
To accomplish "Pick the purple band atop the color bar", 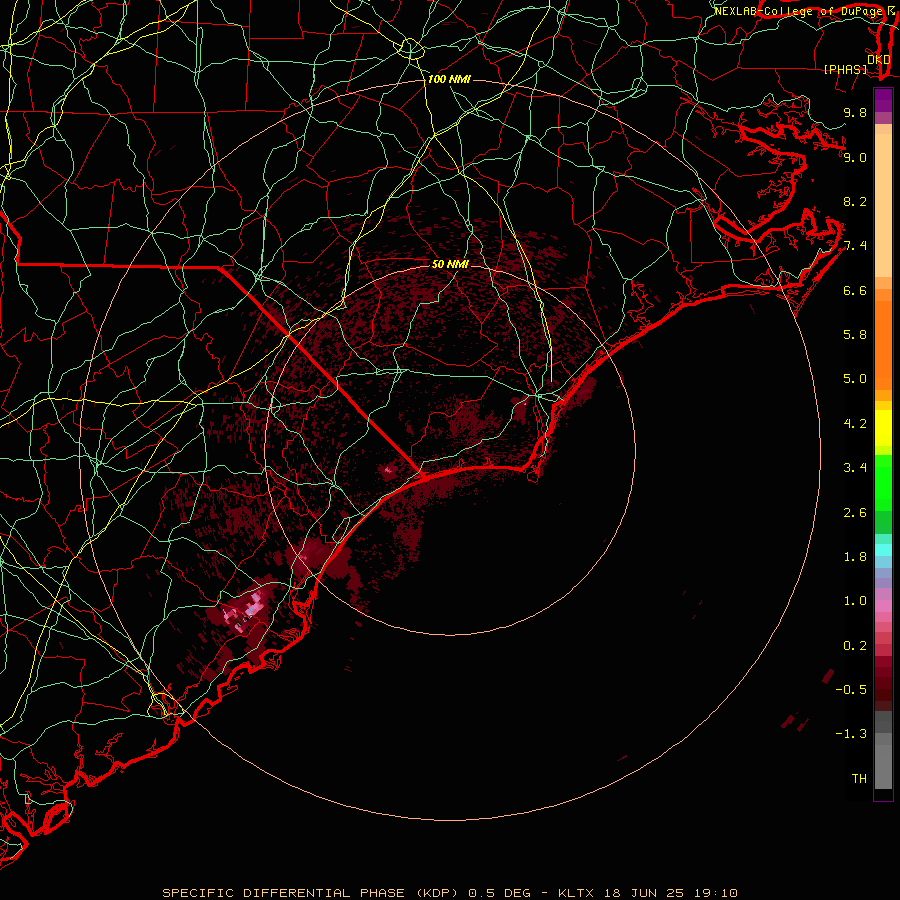I will (x=883, y=100).
